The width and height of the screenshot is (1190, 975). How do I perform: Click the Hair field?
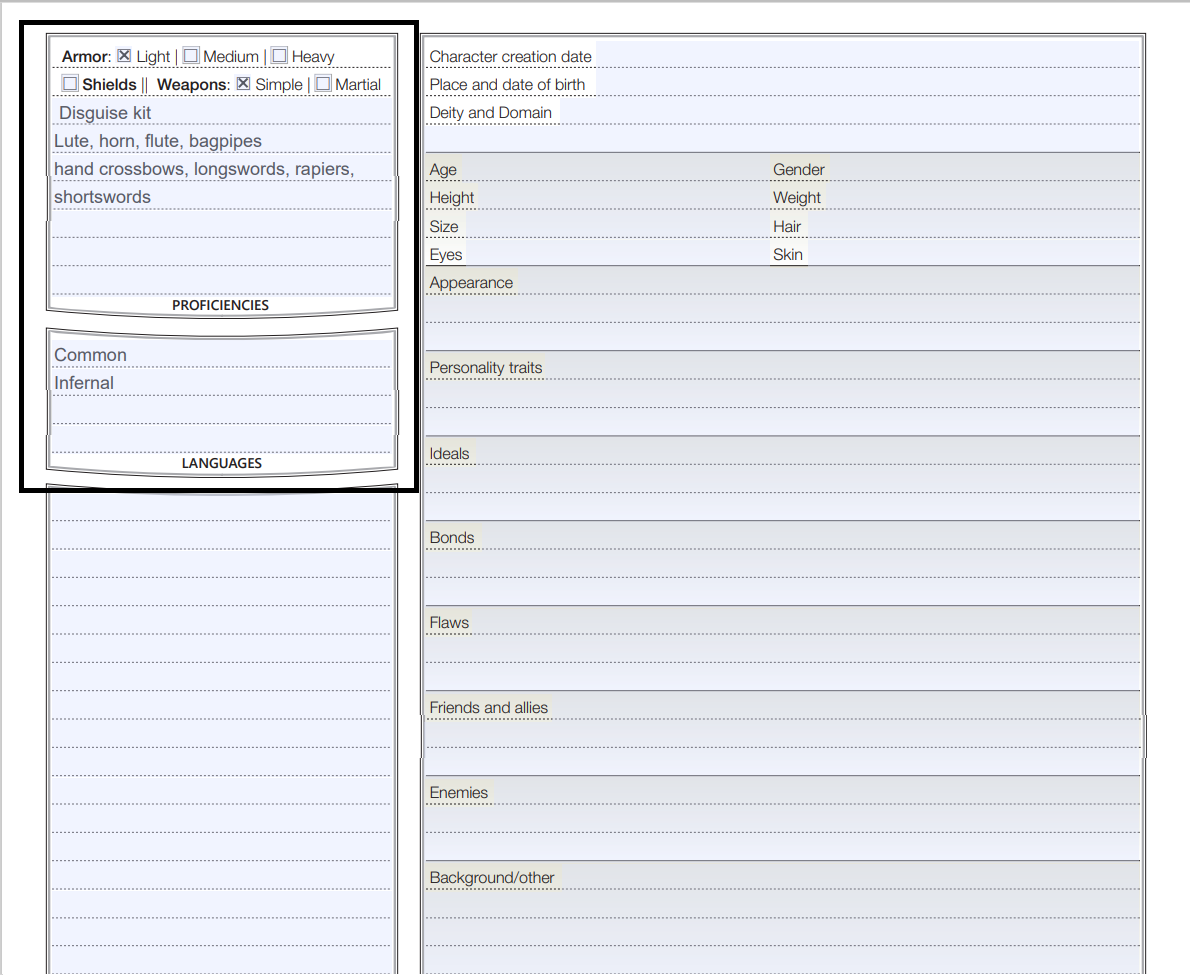coord(972,226)
